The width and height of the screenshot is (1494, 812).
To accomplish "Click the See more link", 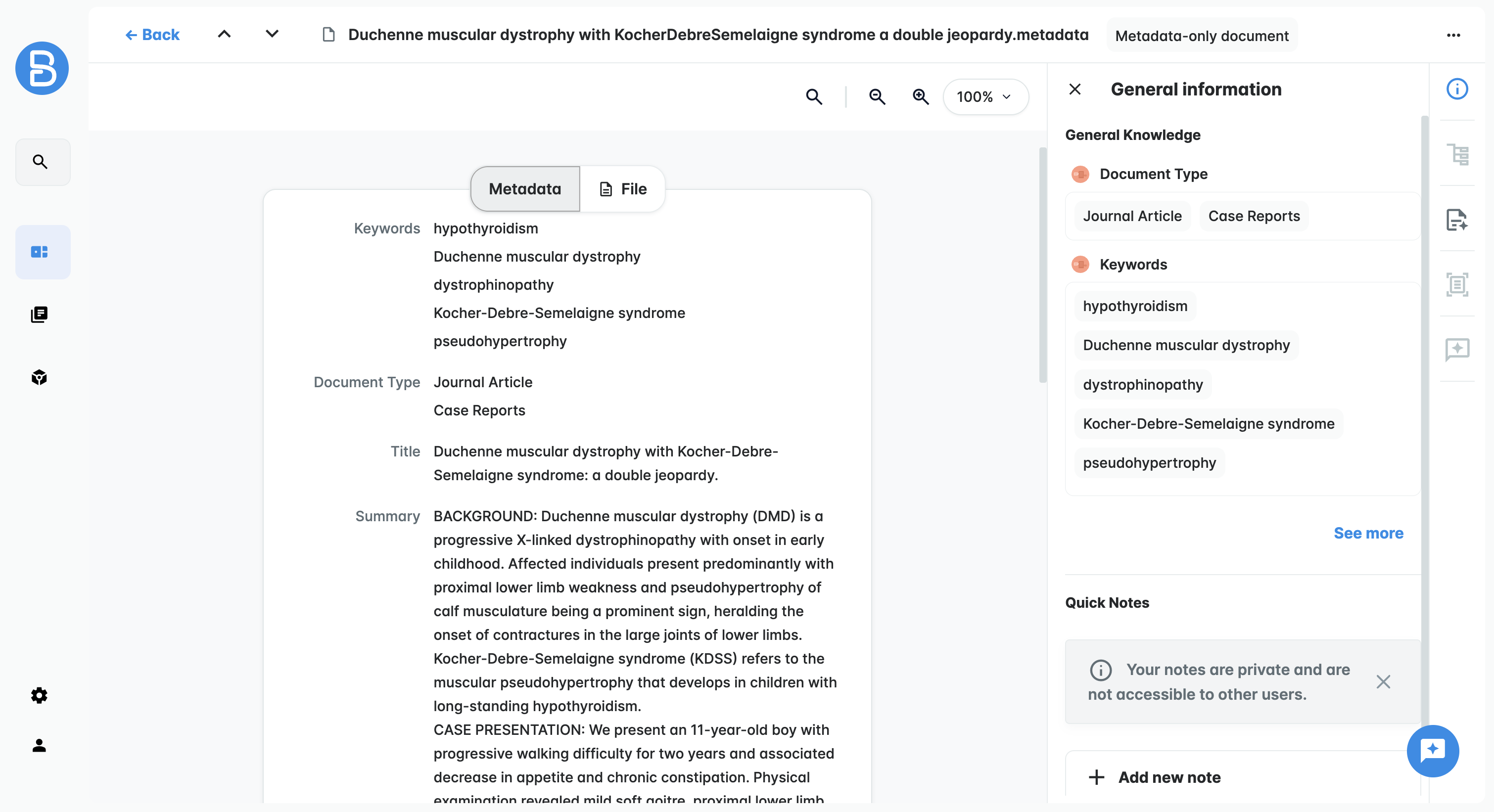I will pyautogui.click(x=1367, y=533).
